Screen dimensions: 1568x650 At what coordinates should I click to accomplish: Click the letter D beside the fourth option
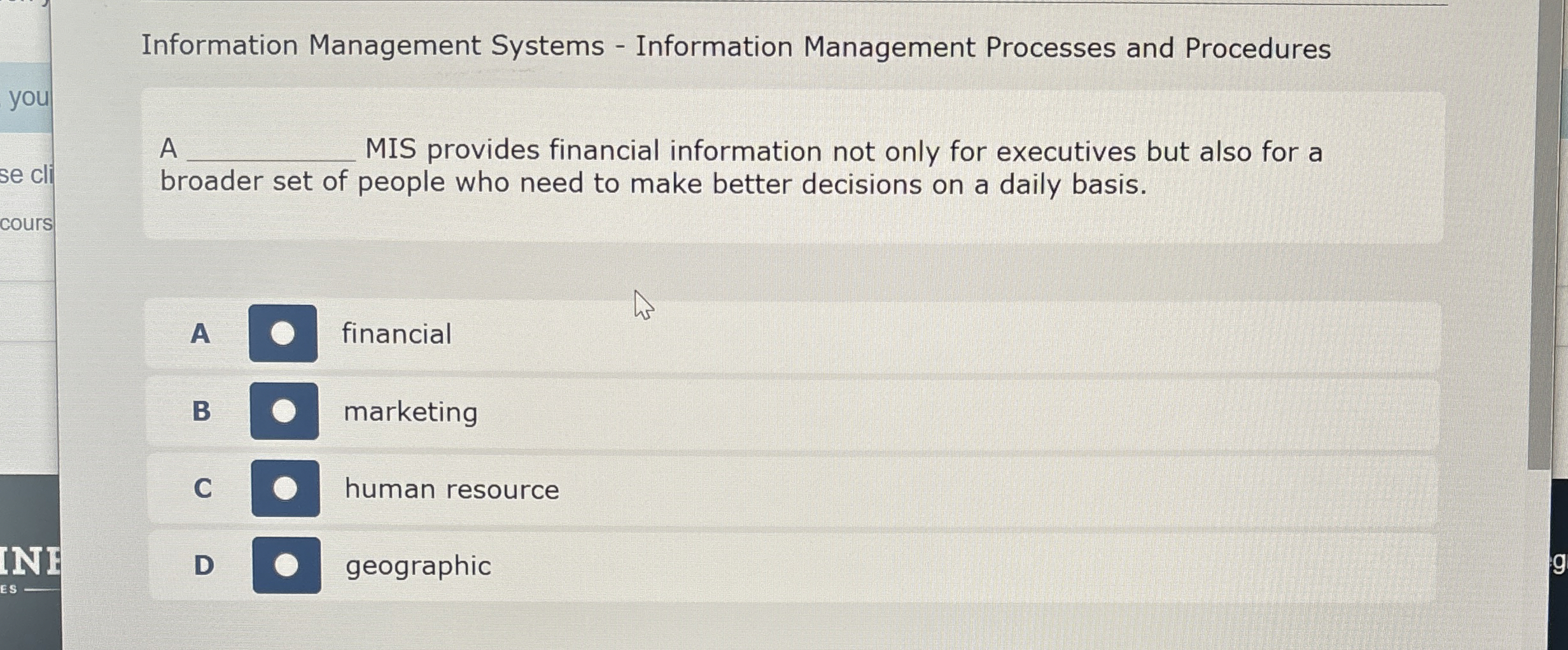pyautogui.click(x=205, y=566)
